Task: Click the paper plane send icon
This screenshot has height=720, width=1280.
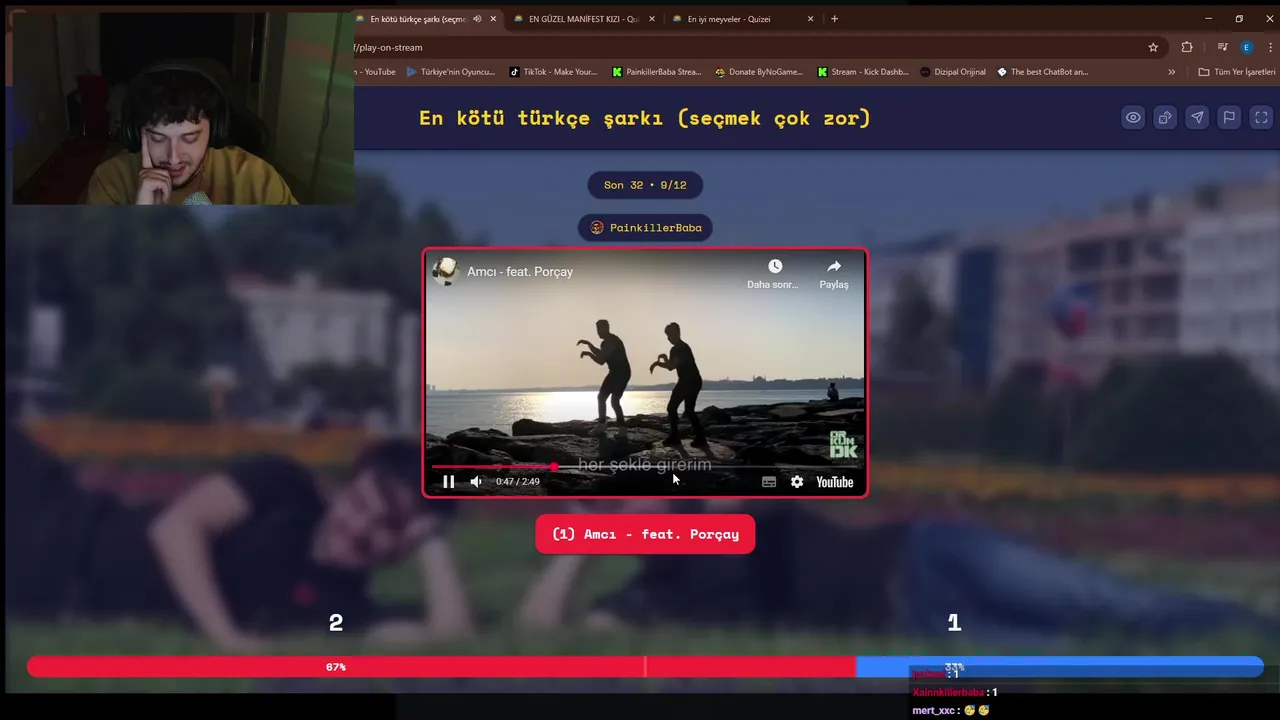Action: [x=1197, y=118]
